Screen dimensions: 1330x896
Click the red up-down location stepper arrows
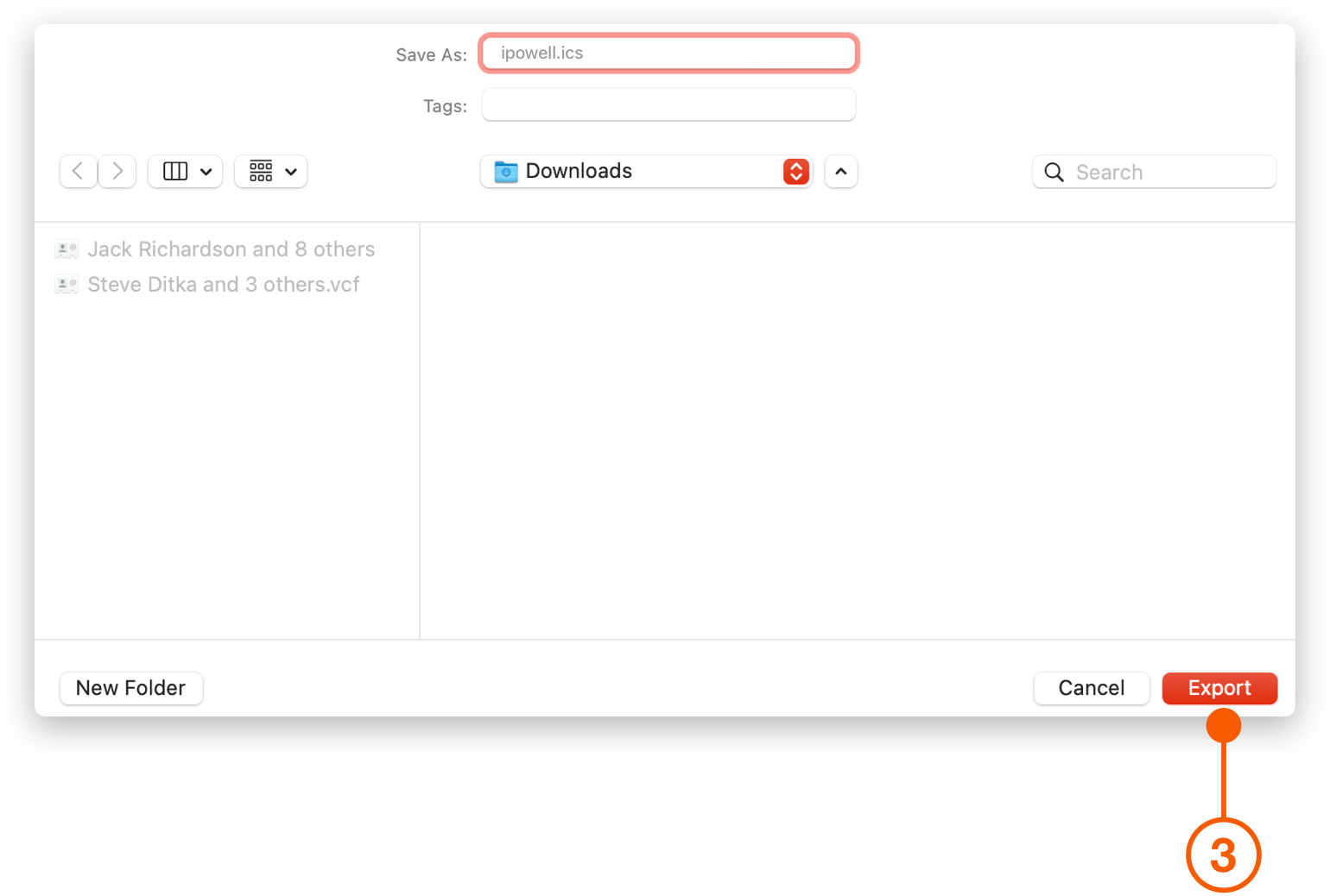[795, 172]
